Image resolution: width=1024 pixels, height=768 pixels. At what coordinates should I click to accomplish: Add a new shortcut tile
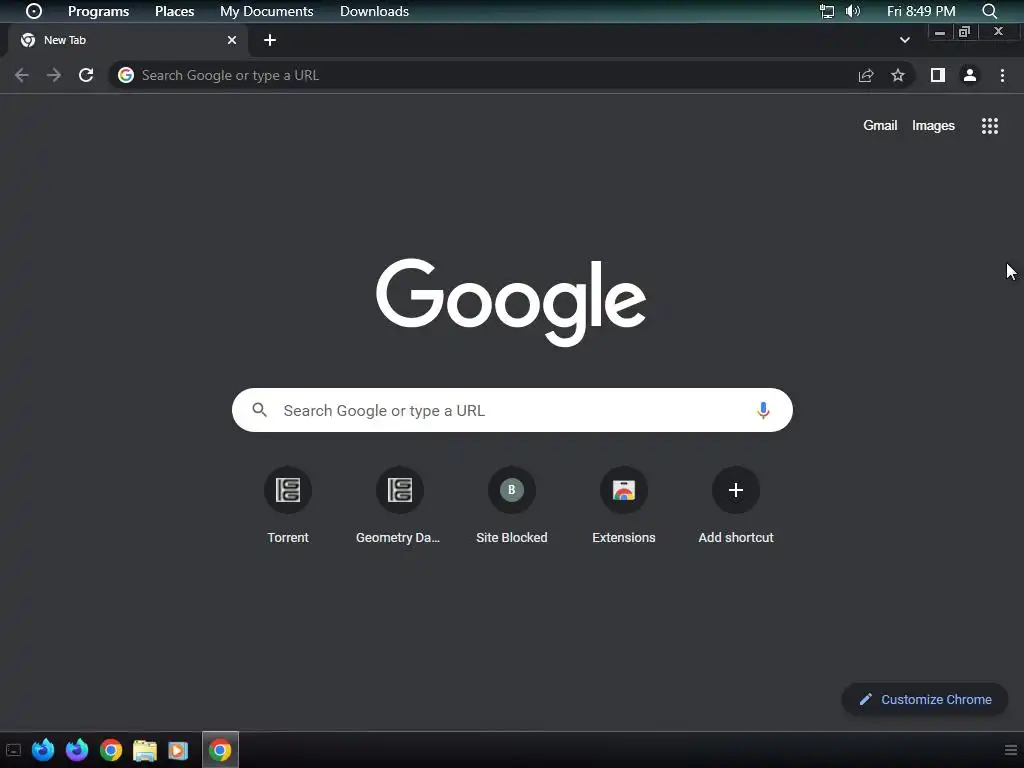coord(736,505)
